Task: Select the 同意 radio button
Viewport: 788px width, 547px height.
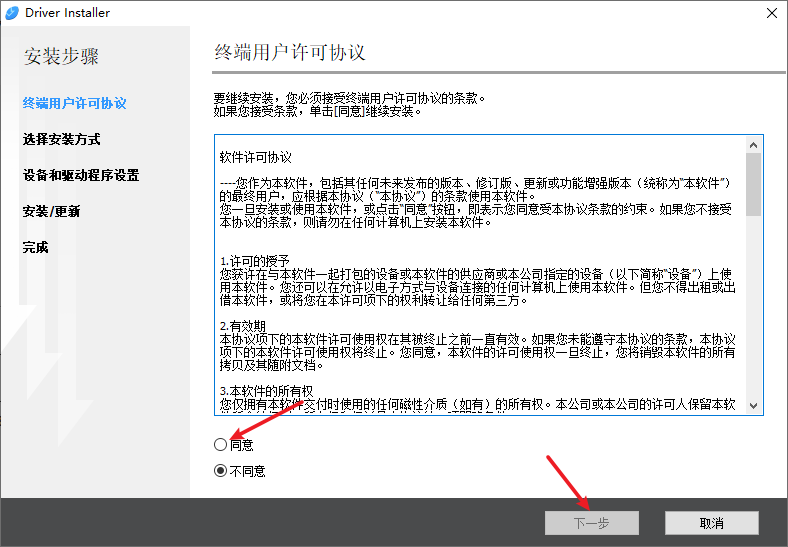Action: pos(220,444)
